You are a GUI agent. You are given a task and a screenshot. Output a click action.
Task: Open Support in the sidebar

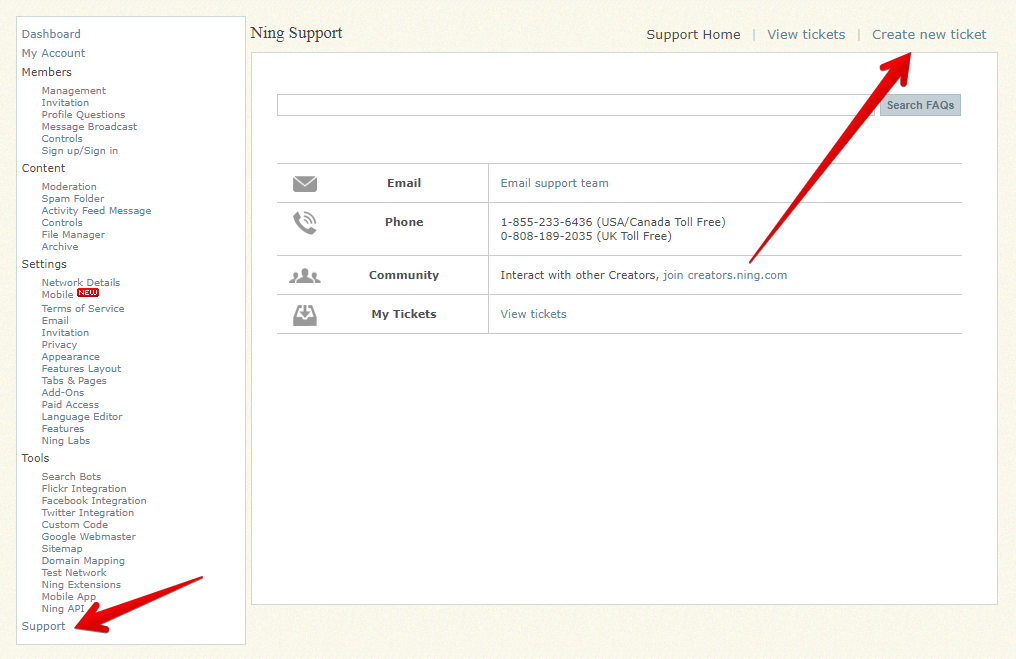tap(43, 627)
